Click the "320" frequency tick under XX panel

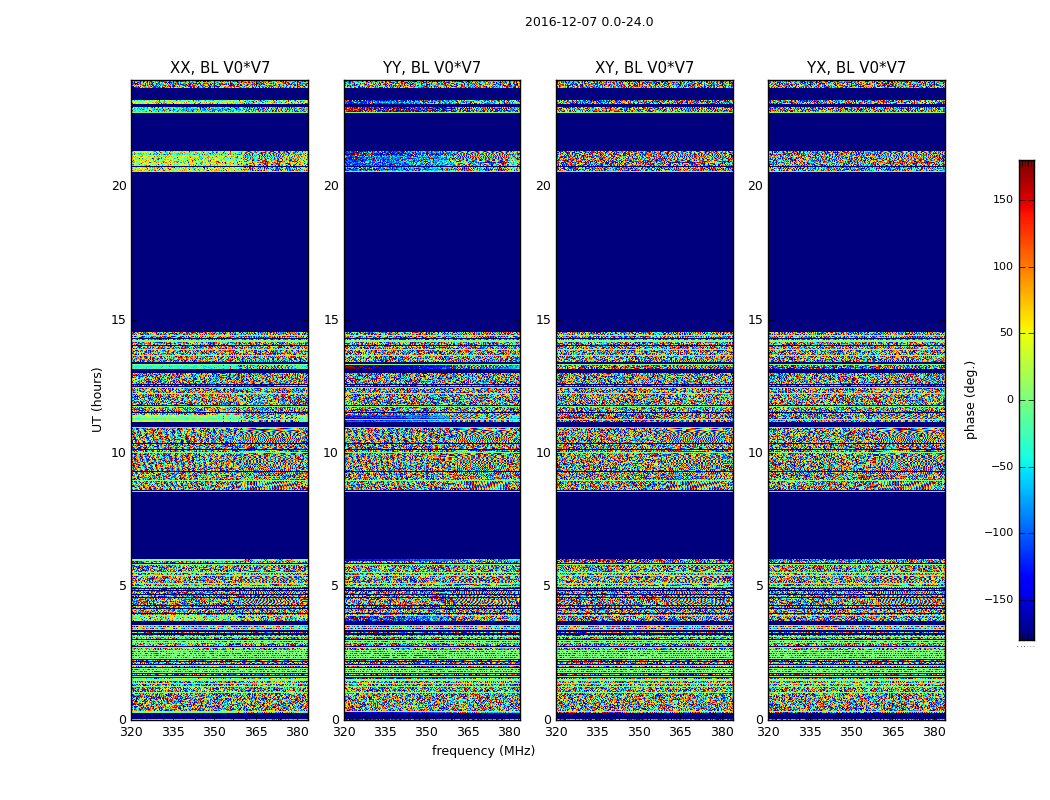pyautogui.click(x=131, y=732)
